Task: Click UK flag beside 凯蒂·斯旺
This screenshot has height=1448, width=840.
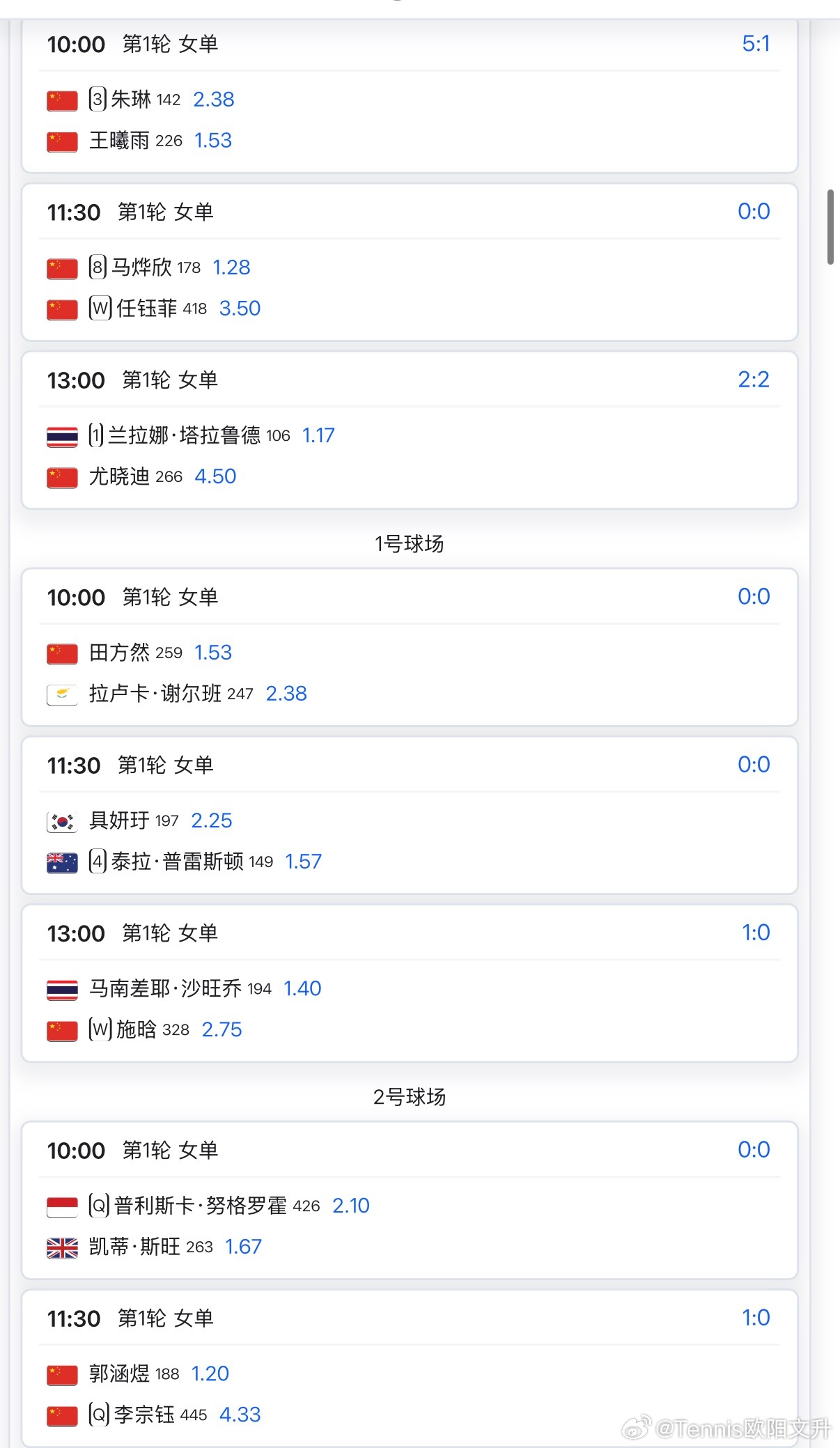Action: click(62, 1247)
